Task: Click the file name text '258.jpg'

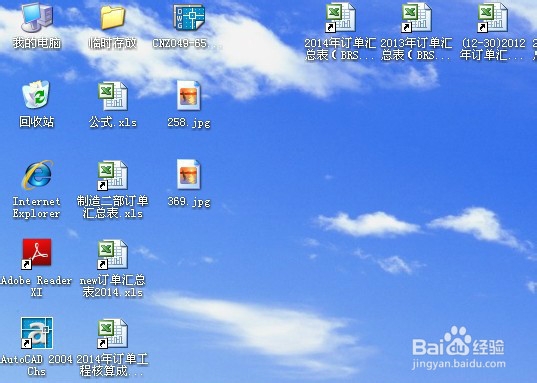Action: (189, 123)
